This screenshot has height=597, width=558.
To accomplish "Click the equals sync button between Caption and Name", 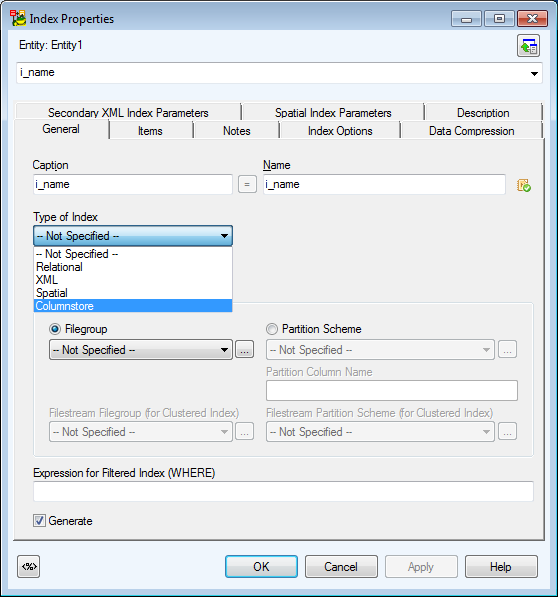I will [x=247, y=184].
